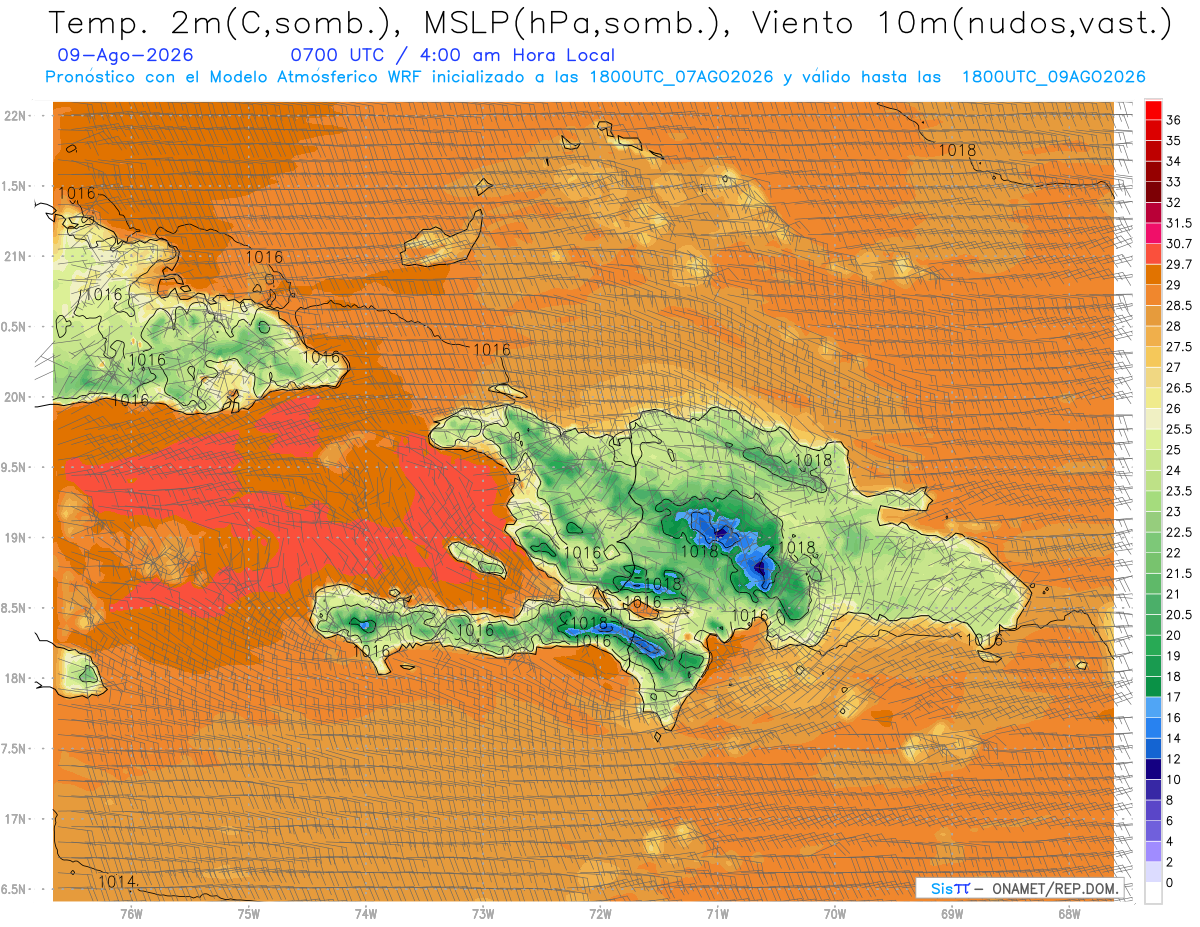Screen dimensions: 1200x927
Task: Click legend value 4
Action: pyautogui.click(x=1170, y=841)
